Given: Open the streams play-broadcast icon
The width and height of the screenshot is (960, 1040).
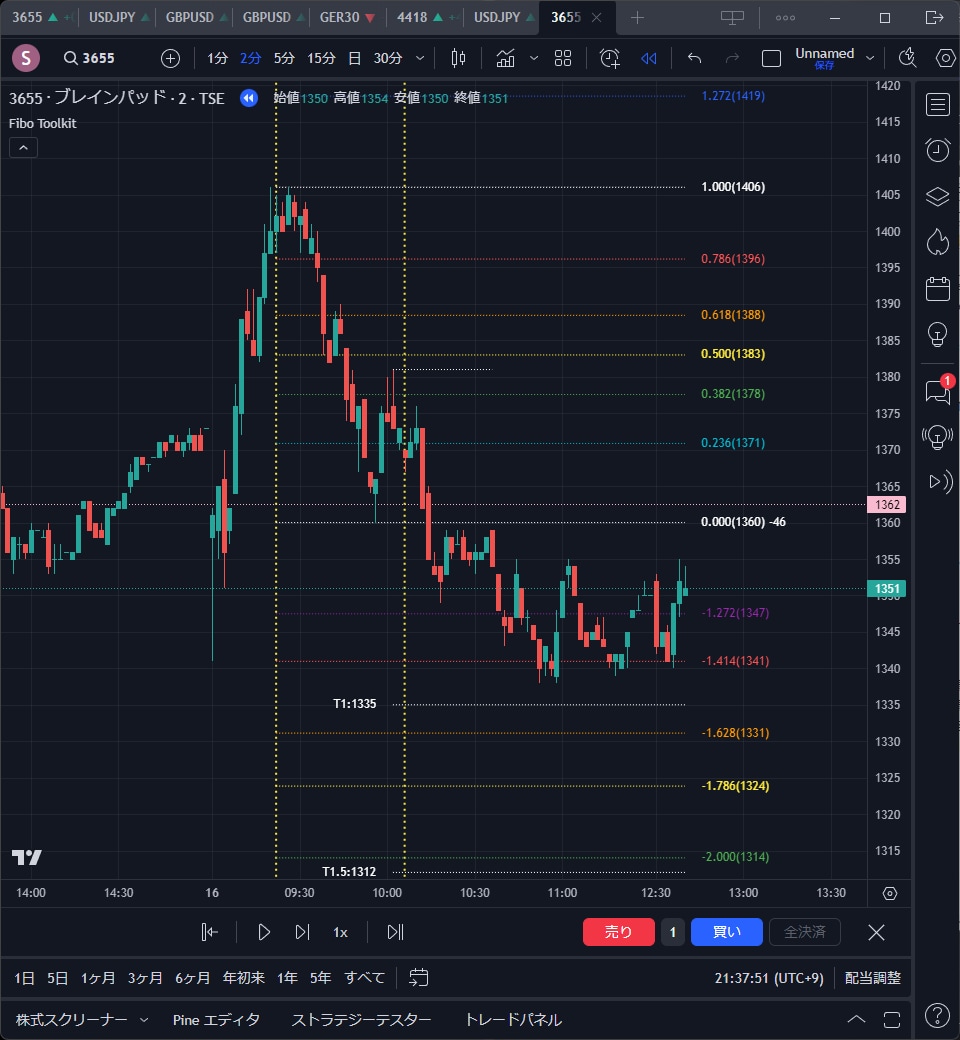Looking at the screenshot, I should (x=939, y=482).
